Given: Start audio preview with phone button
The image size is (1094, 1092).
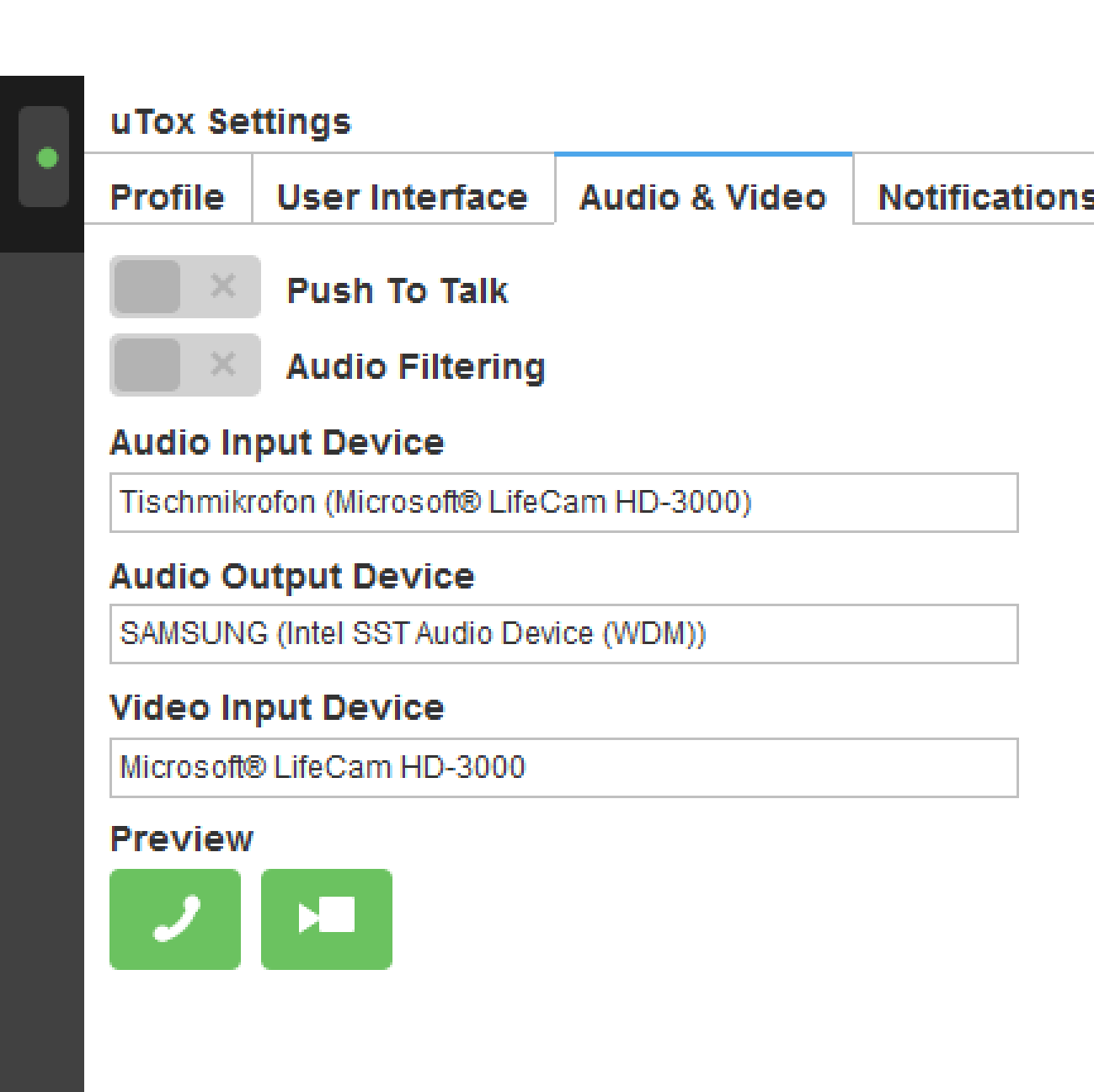Looking at the screenshot, I should 175,919.
